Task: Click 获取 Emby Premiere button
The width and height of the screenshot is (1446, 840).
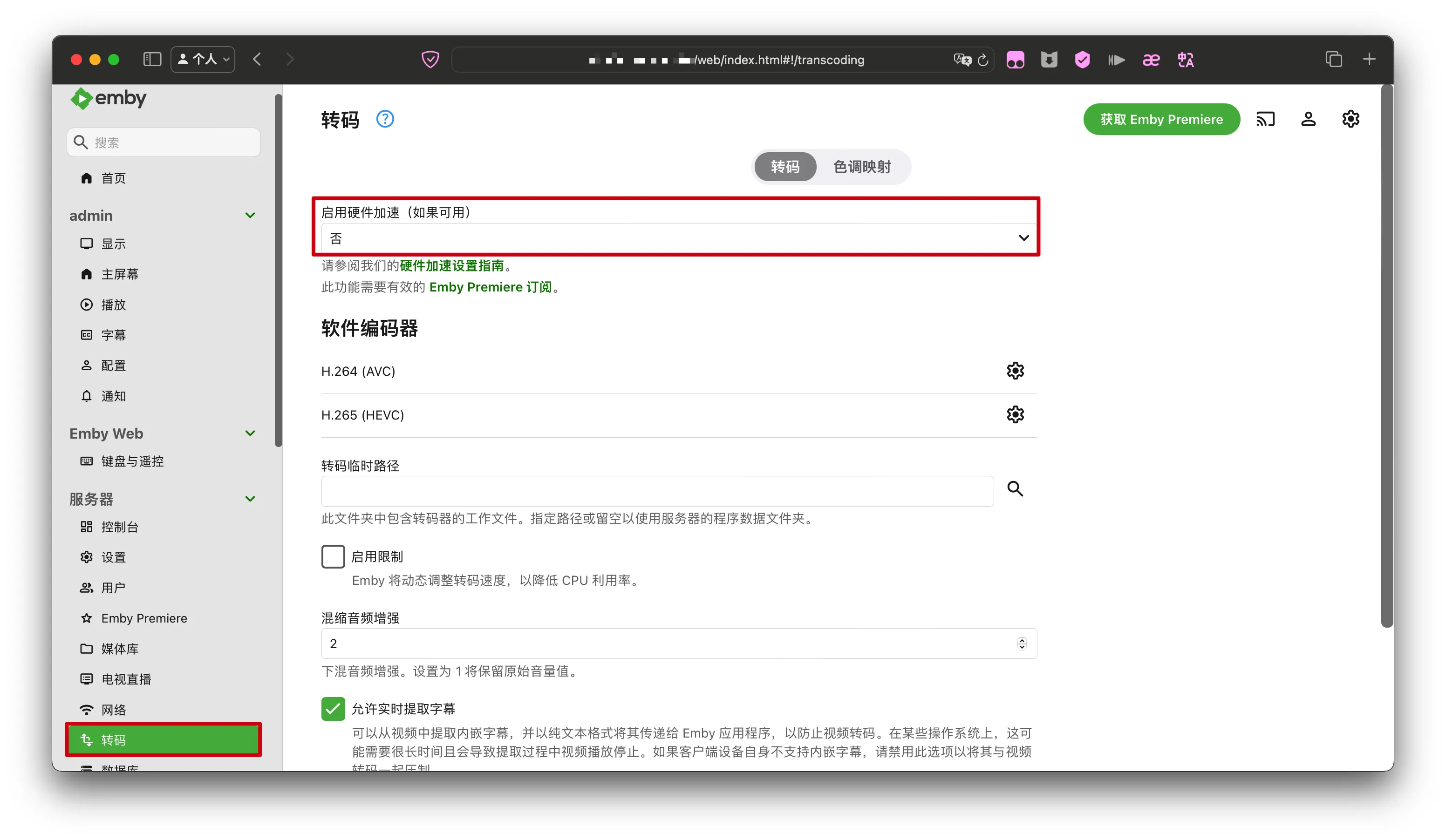Action: 1161,119
